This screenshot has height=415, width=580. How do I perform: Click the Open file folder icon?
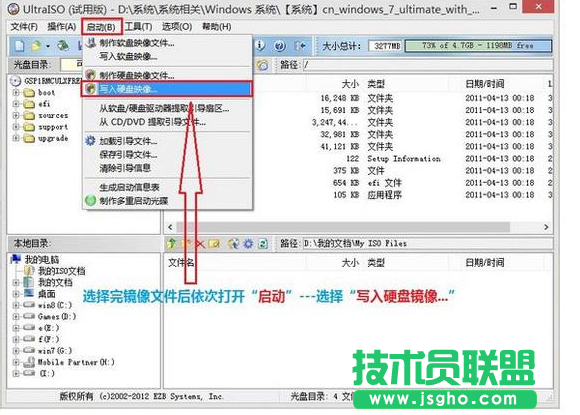coord(36,46)
